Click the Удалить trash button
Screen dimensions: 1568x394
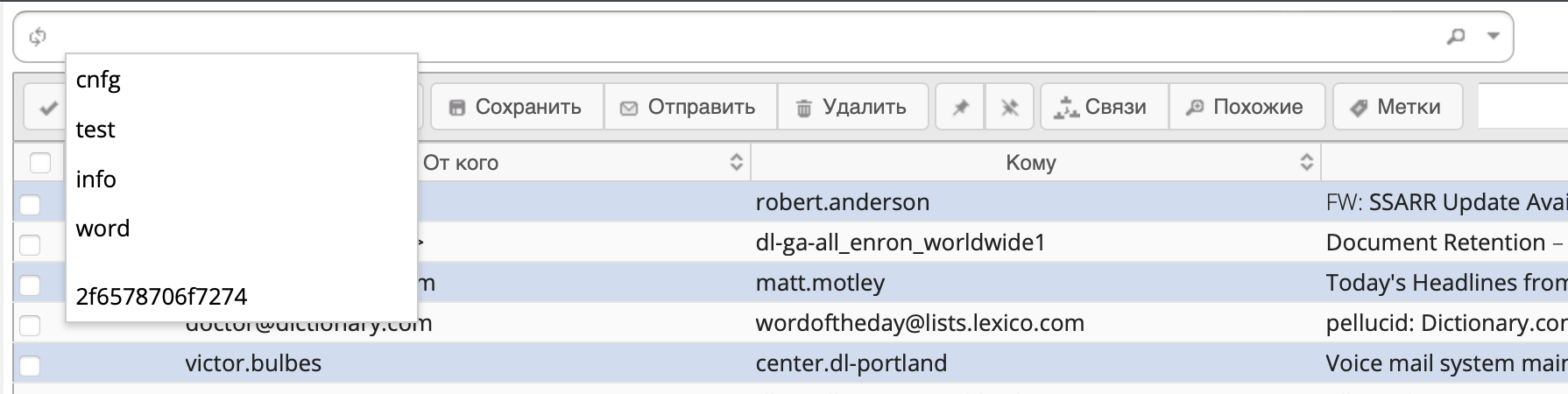(x=852, y=107)
